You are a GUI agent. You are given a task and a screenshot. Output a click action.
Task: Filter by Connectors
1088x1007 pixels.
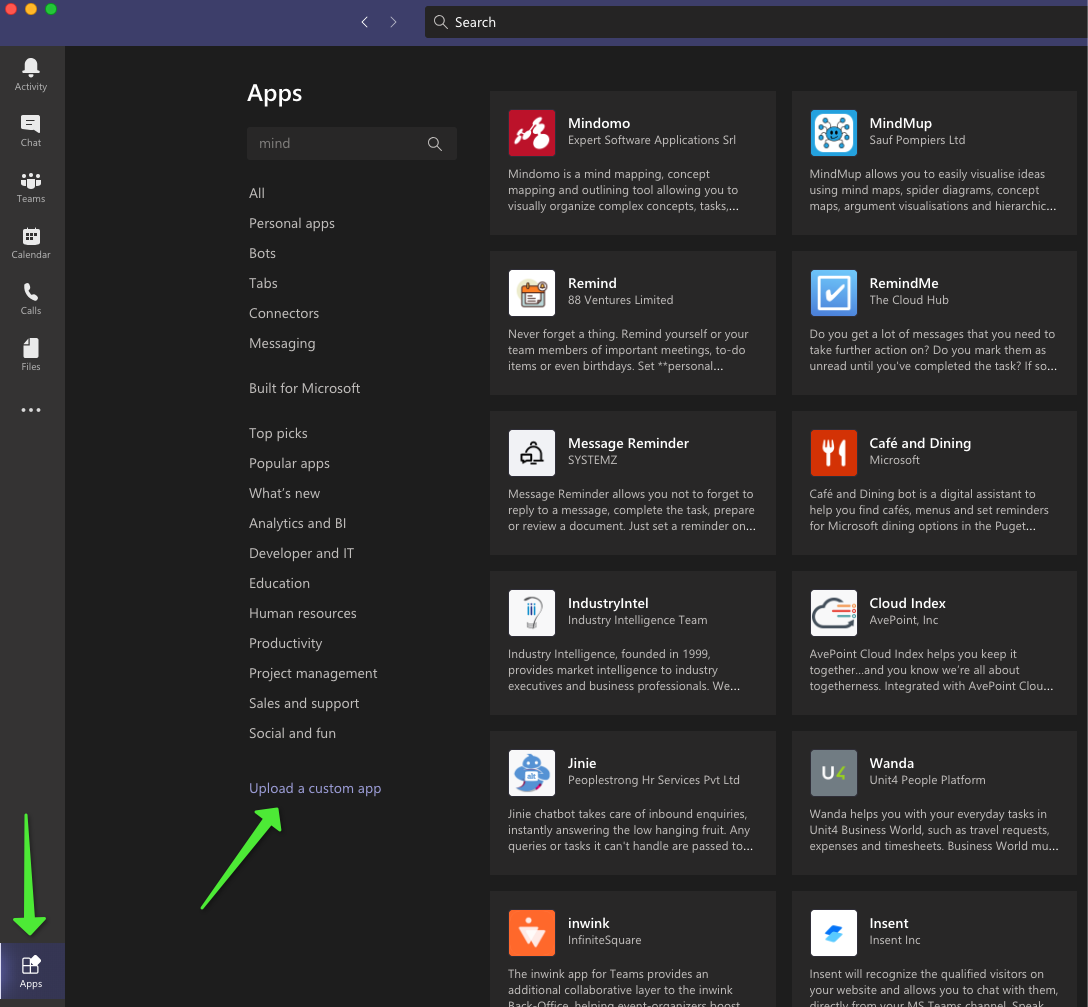pos(284,313)
